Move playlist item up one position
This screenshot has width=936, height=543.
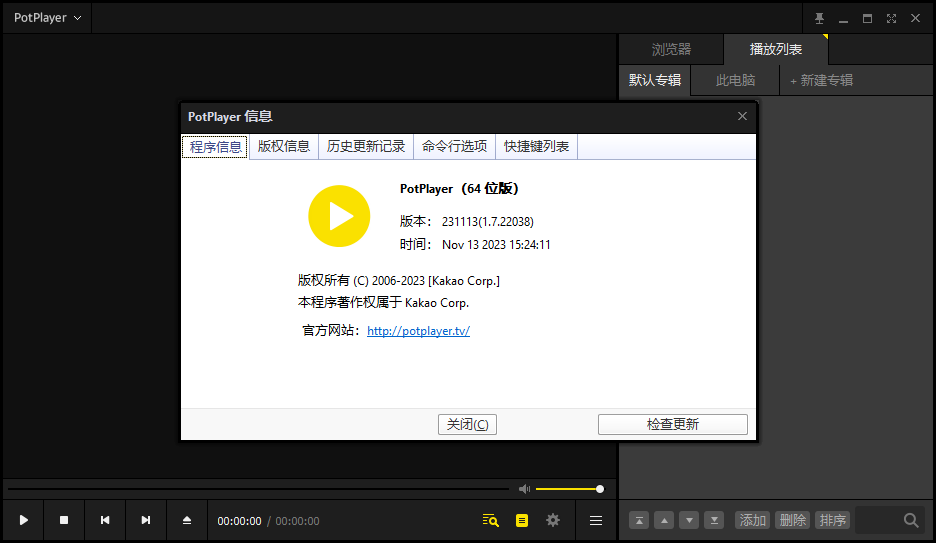pos(664,520)
